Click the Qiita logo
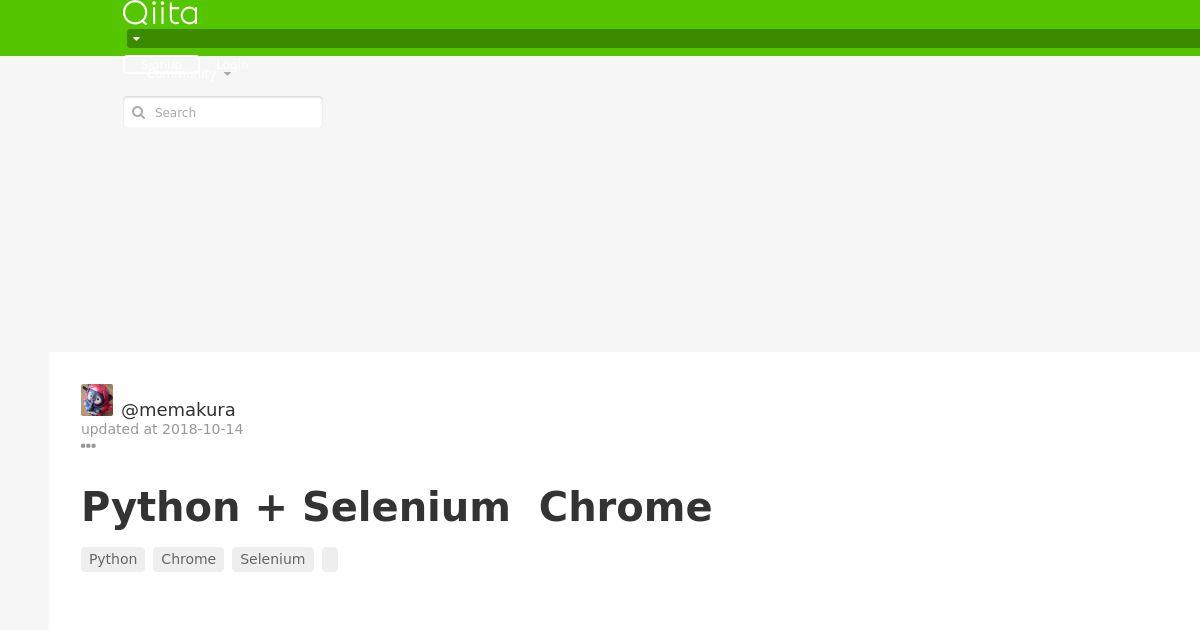This screenshot has height=630, width=1200. pyautogui.click(x=160, y=13)
